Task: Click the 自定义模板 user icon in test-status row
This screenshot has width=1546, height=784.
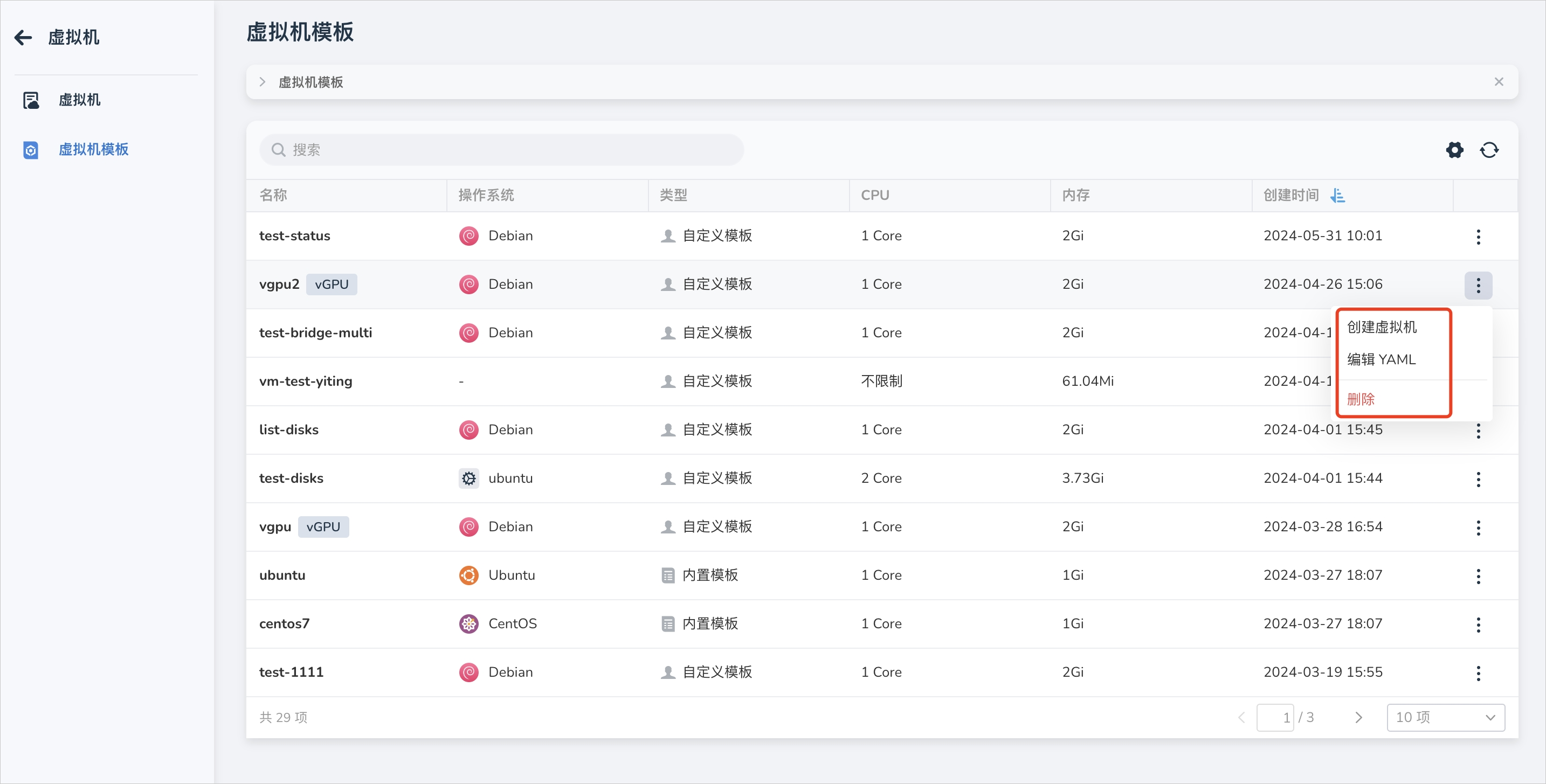Action: [x=667, y=236]
